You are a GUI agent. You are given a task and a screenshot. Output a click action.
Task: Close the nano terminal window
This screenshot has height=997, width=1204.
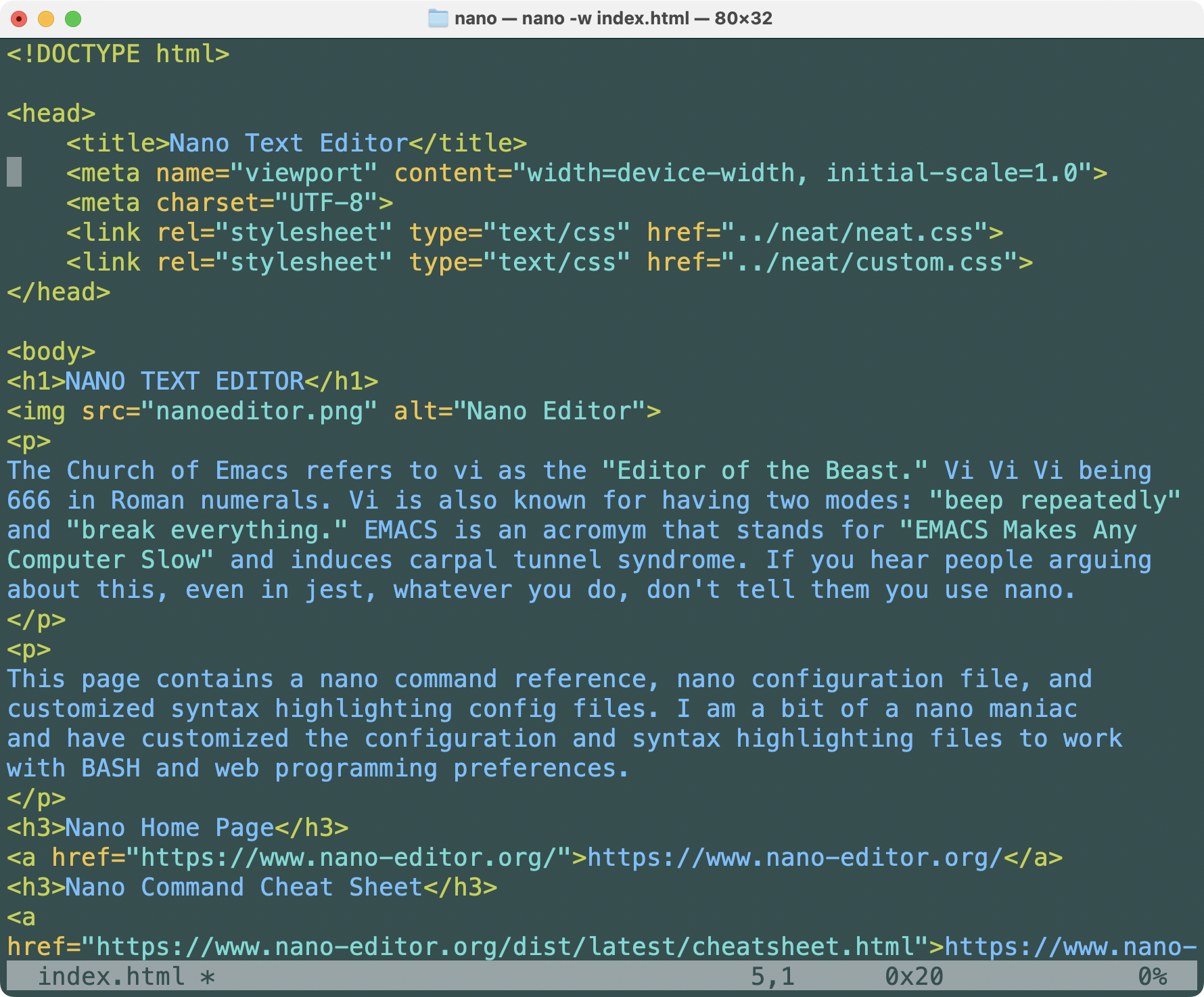pos(19,19)
